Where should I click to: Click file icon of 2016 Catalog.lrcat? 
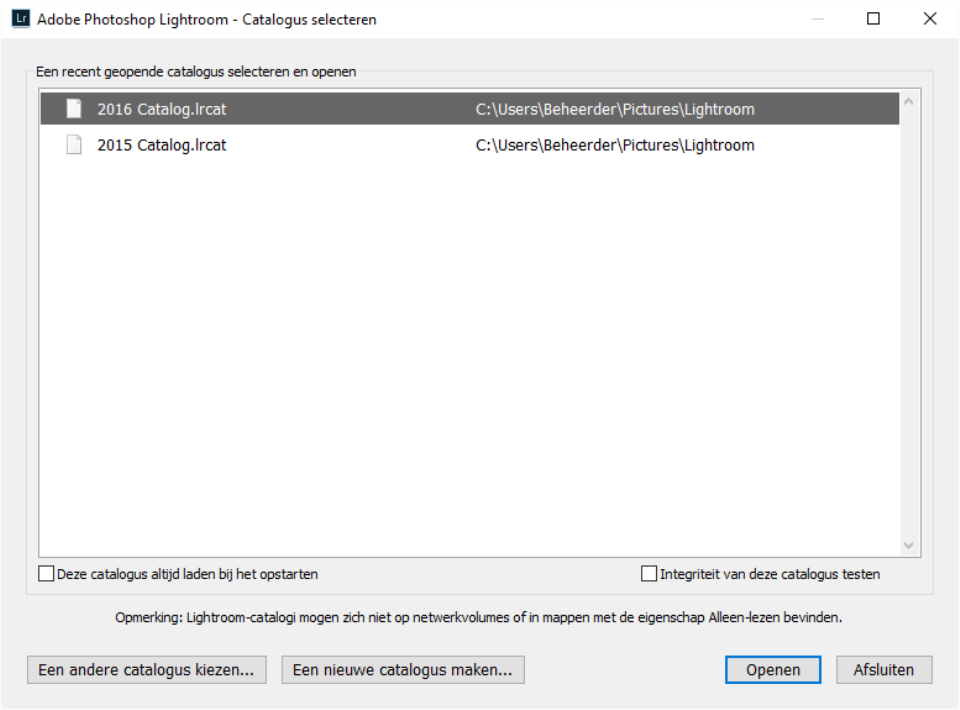pos(74,109)
